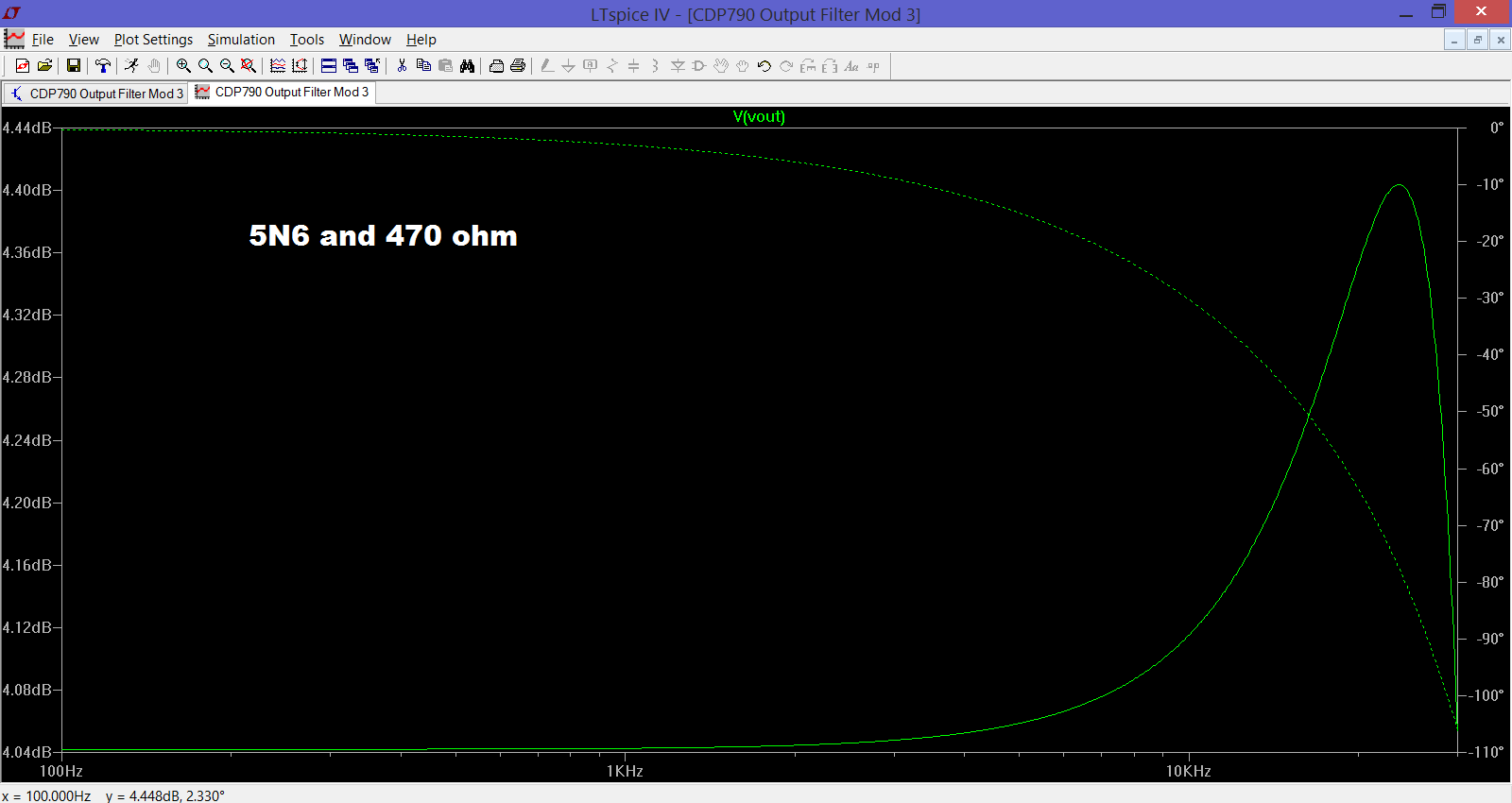Open the Simulation menu
This screenshot has height=803, width=1512.
click(x=241, y=40)
